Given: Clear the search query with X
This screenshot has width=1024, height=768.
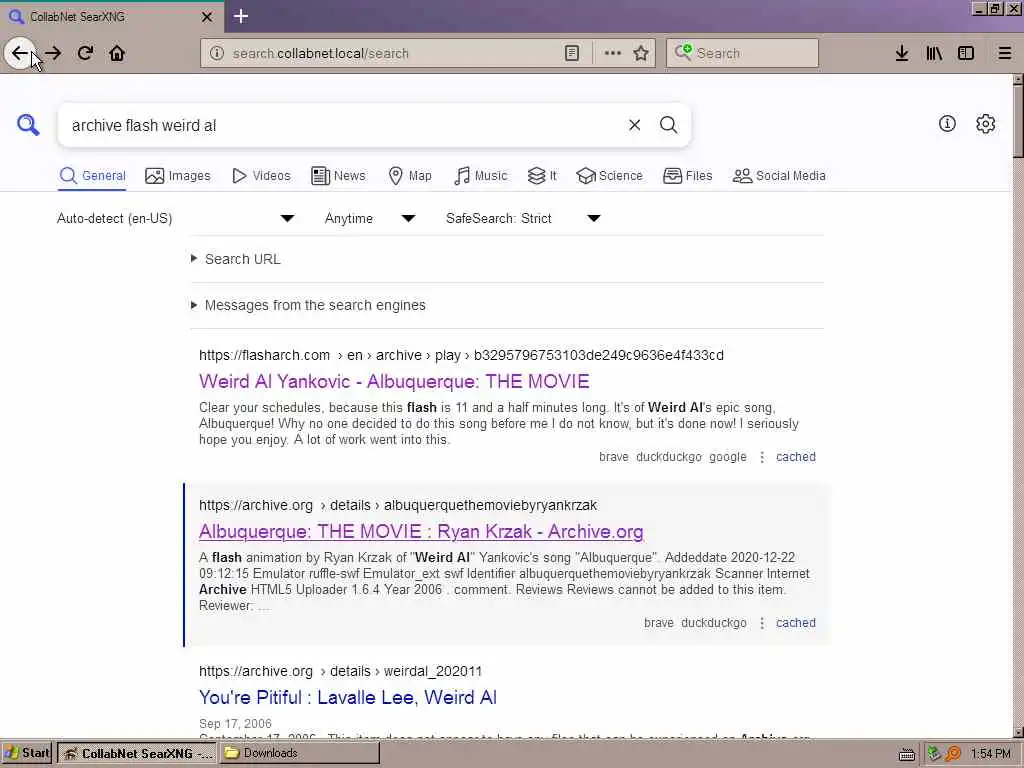Looking at the screenshot, I should [634, 125].
